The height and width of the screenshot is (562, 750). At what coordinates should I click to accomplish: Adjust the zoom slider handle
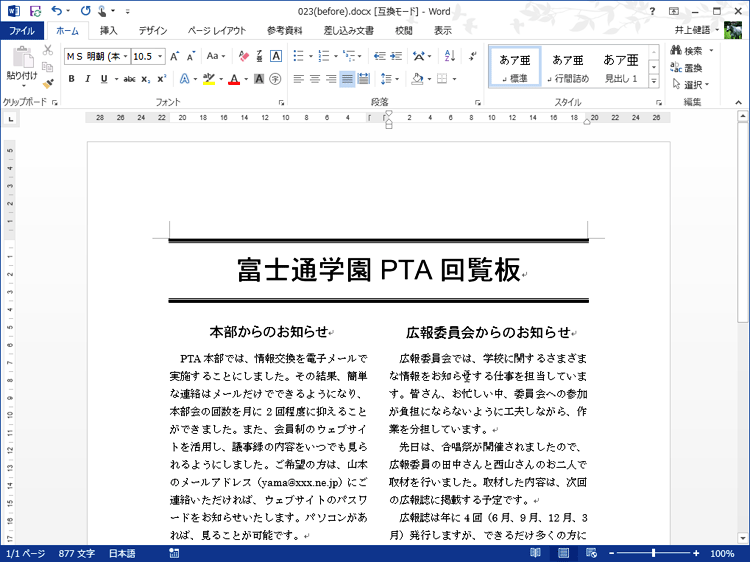[653, 553]
